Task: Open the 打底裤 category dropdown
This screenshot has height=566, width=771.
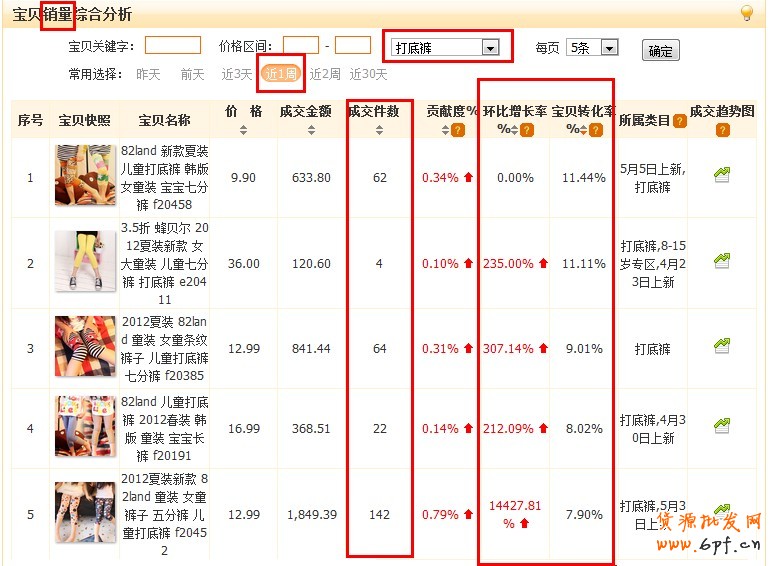Action: 490,47
